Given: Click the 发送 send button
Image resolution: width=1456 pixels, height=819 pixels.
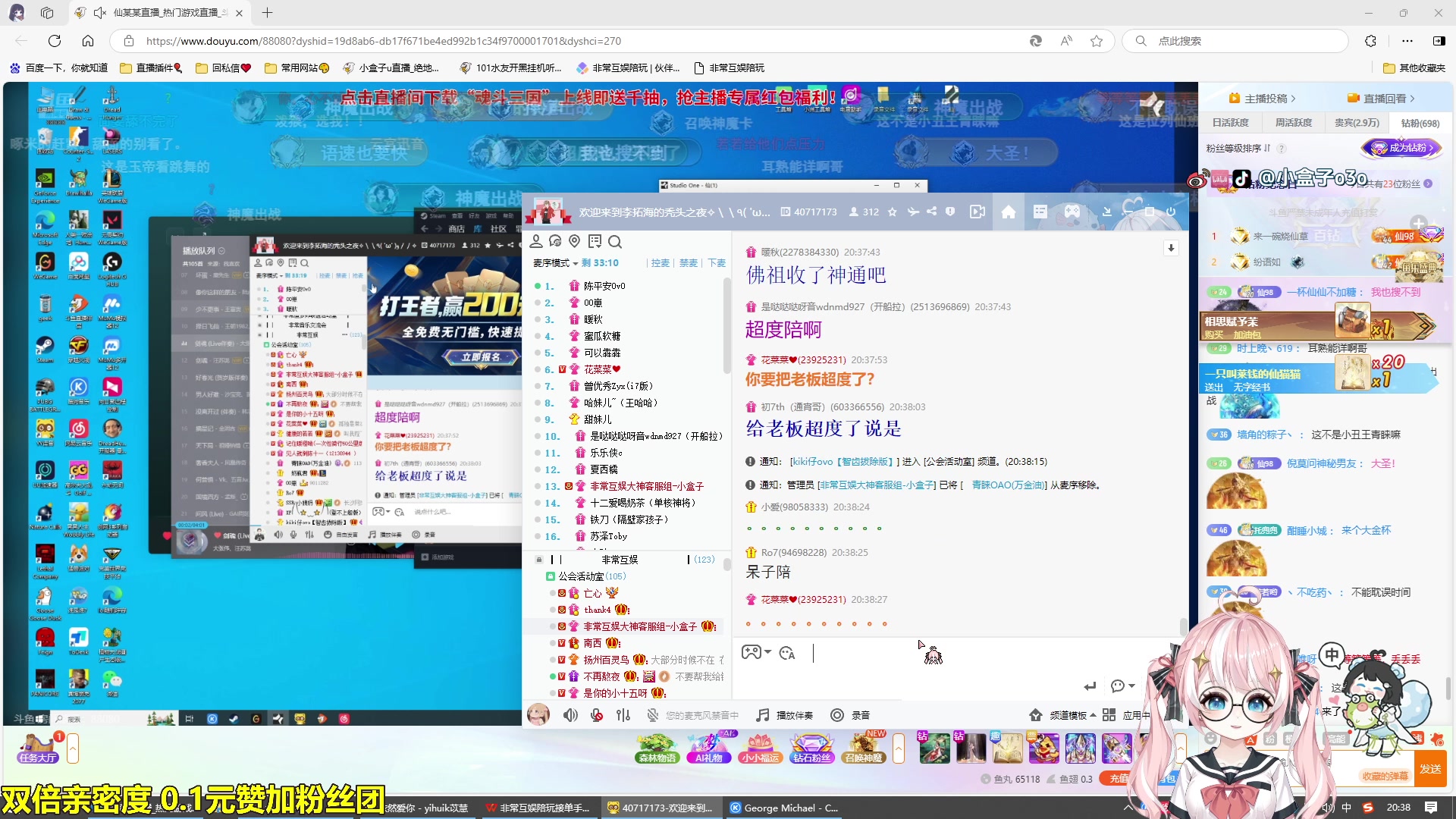Looking at the screenshot, I should (1430, 769).
